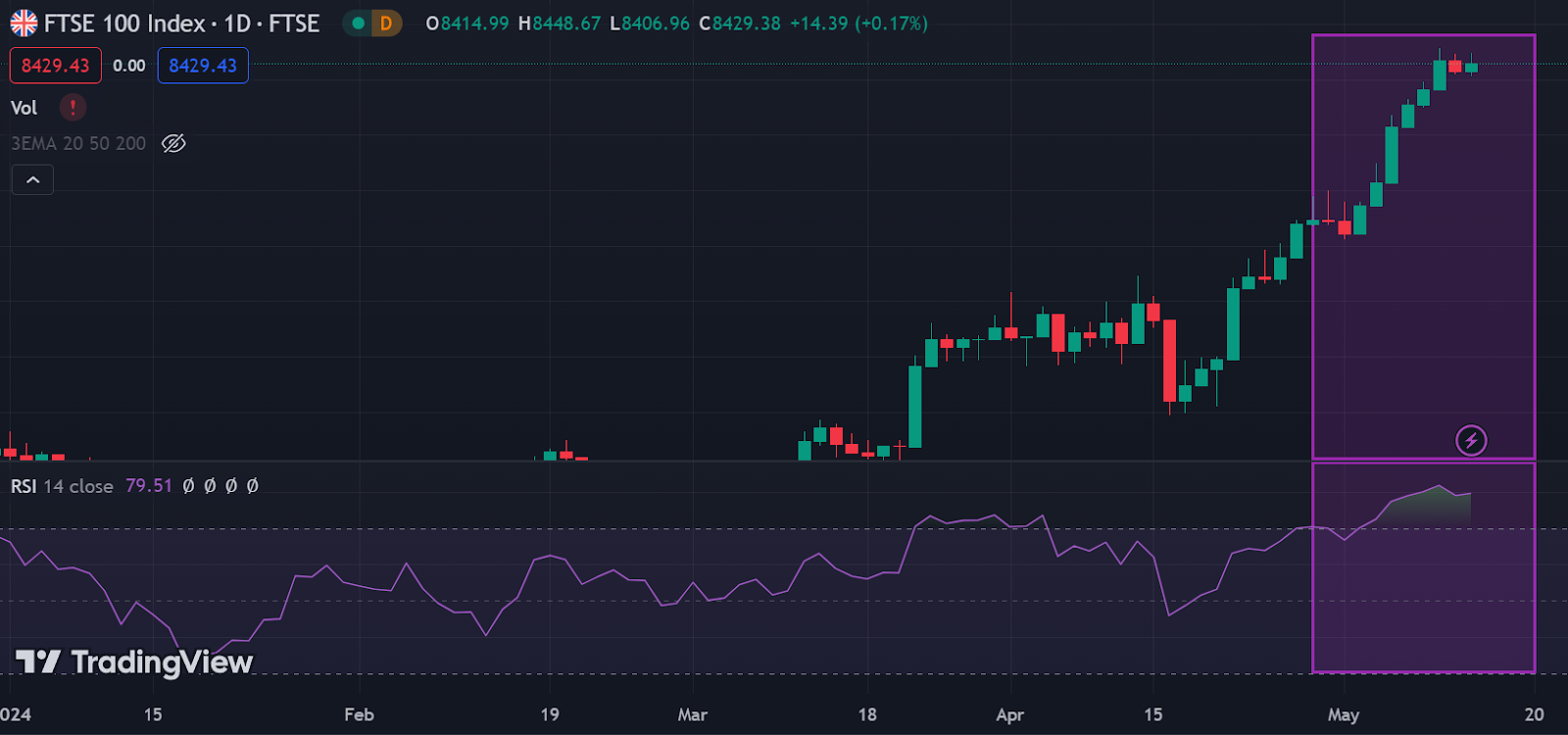The width and height of the screenshot is (1568, 735).
Task: Click the orange D delayed data badge
Action: coord(386,23)
